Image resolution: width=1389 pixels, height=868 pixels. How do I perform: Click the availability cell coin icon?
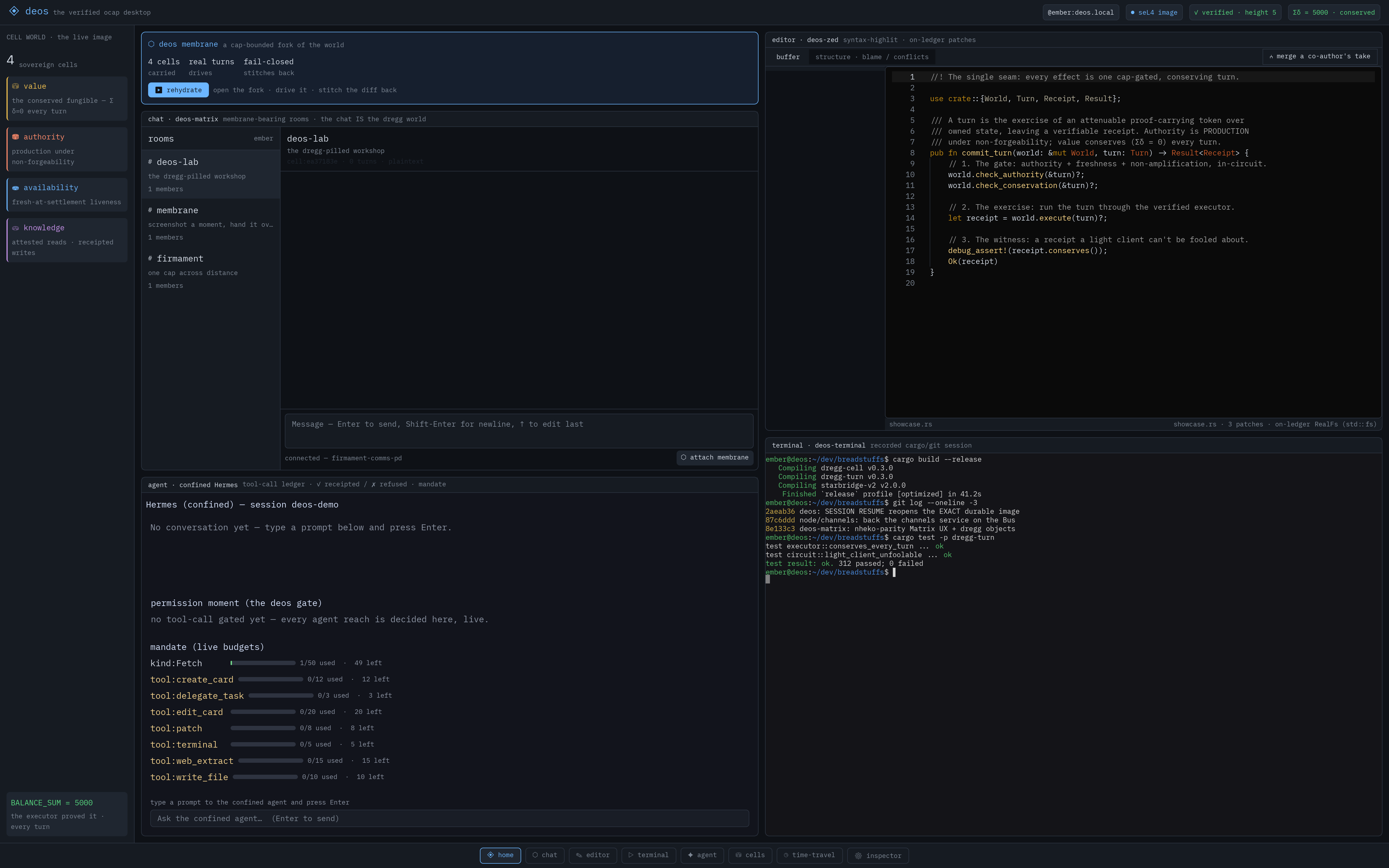pyautogui.click(x=15, y=188)
